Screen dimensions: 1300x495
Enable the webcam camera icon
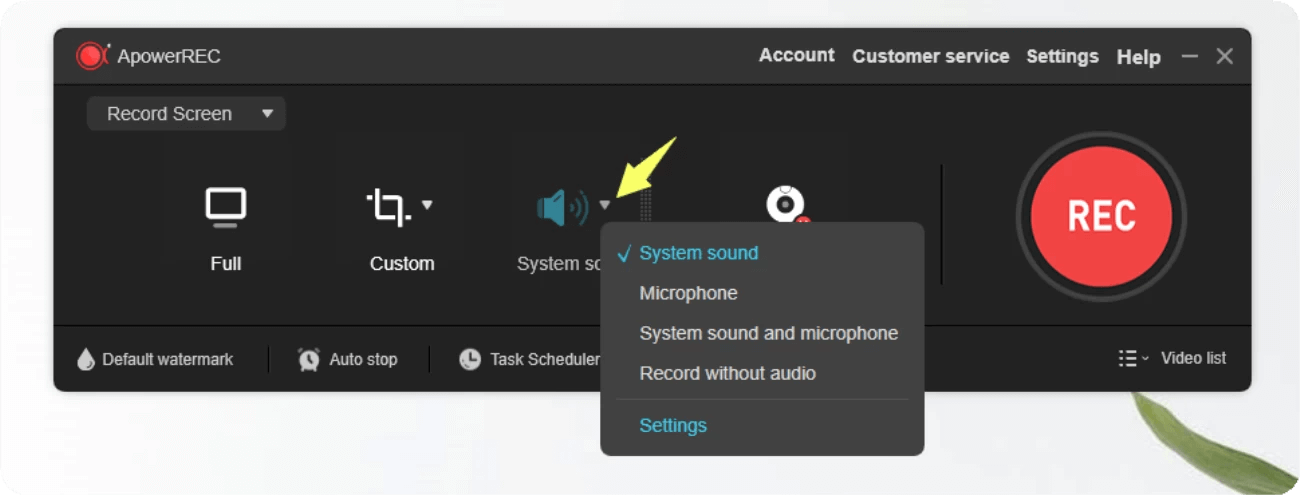[x=787, y=204]
